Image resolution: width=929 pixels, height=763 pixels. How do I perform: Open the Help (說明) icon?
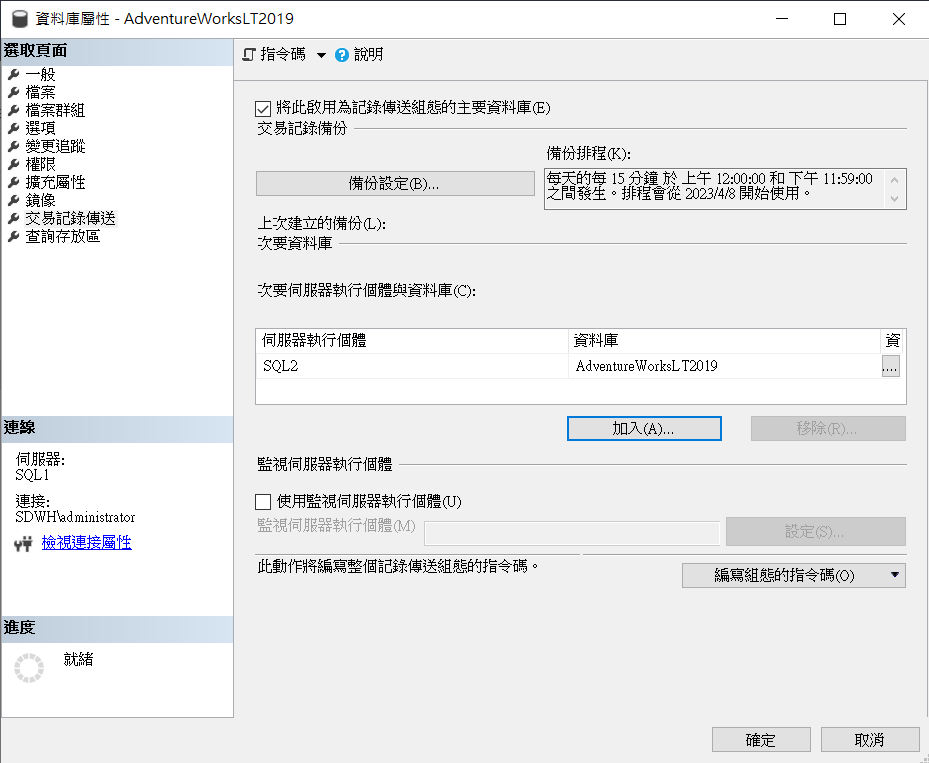pyautogui.click(x=342, y=55)
